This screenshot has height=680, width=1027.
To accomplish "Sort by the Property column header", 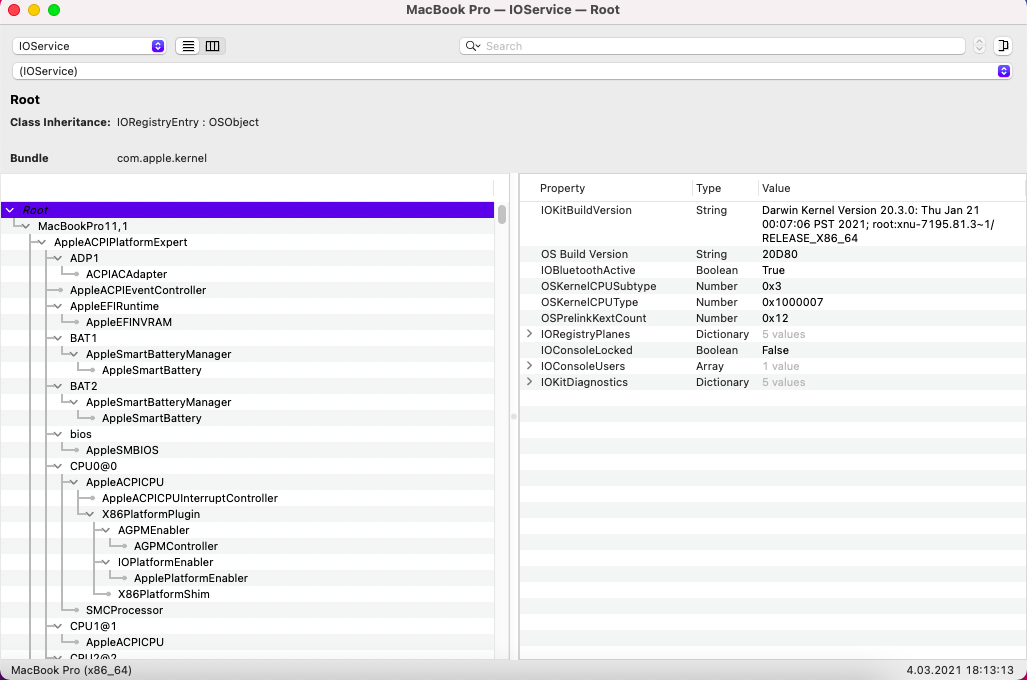I will (x=562, y=188).
